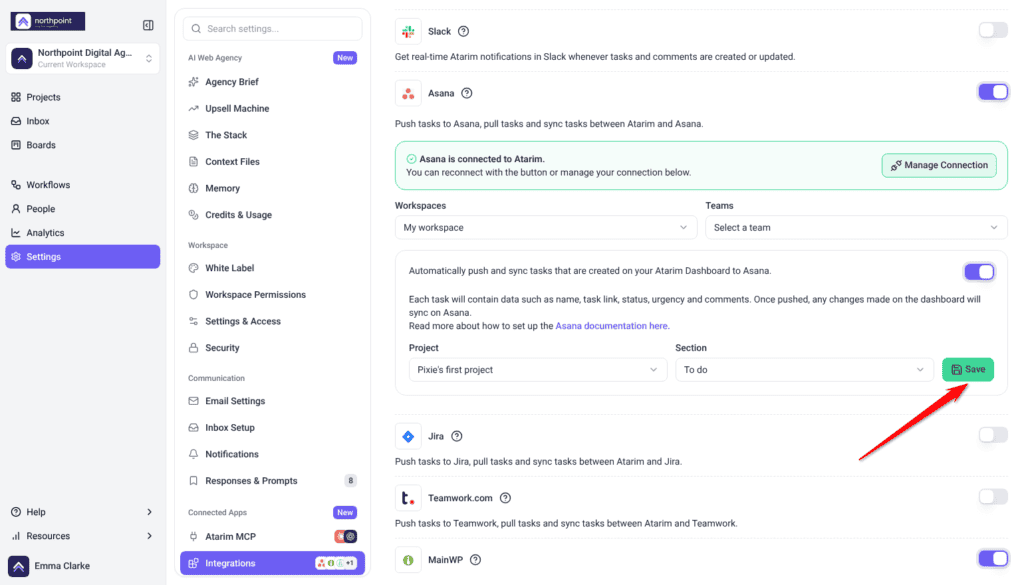Click the New badge beside AI Web Agency
This screenshot has height=585, width=1024.
point(345,57)
